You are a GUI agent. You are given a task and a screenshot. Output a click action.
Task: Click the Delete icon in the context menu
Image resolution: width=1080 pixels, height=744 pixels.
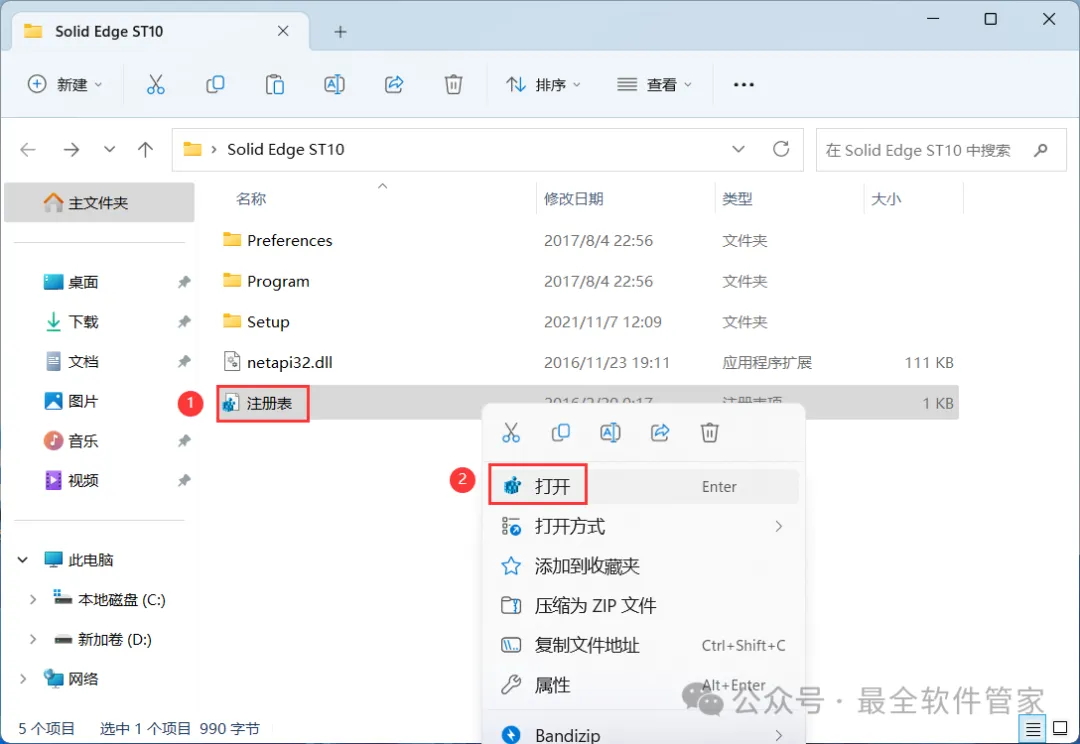click(x=709, y=433)
